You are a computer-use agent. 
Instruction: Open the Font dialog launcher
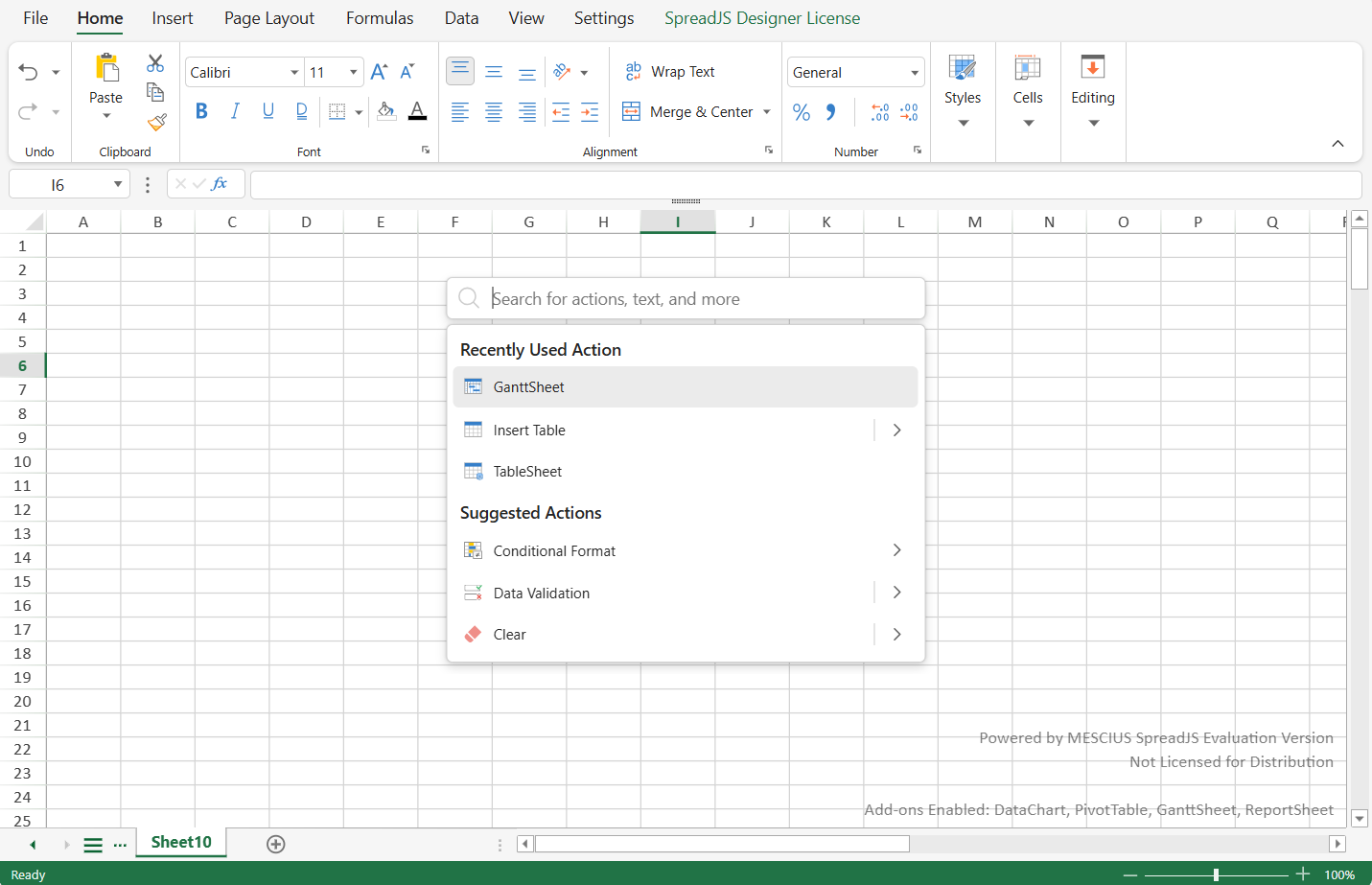[426, 151]
